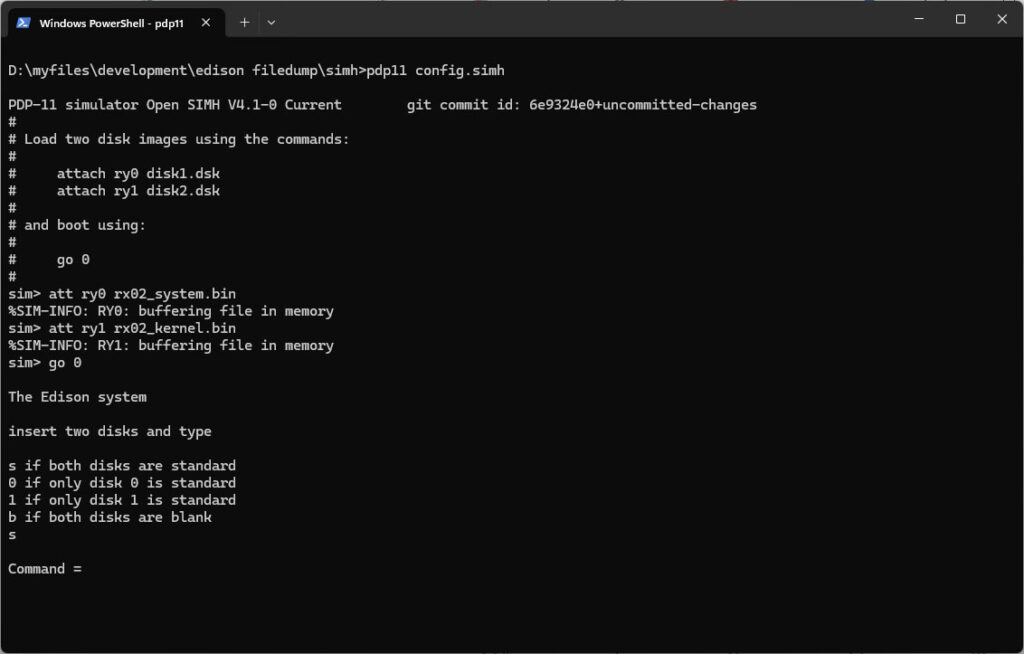Click "The Edison system" banner line
Image resolution: width=1024 pixels, height=654 pixels.
(77, 397)
